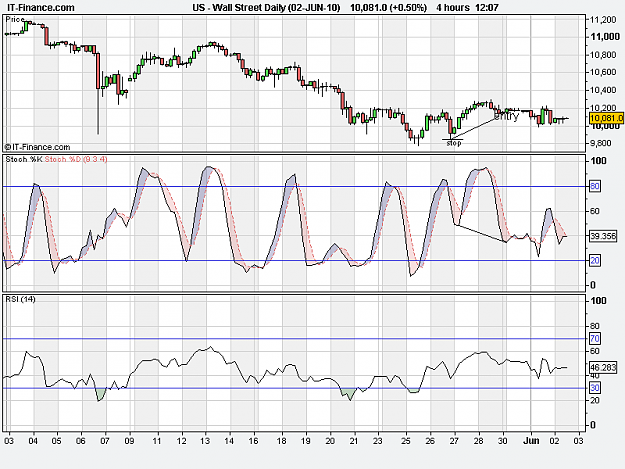
Task: Click the 'RSI (14)' indicator label
Action: 20,299
